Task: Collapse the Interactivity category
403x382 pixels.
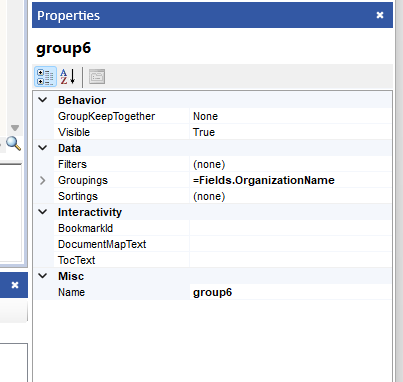Action: click(43, 212)
